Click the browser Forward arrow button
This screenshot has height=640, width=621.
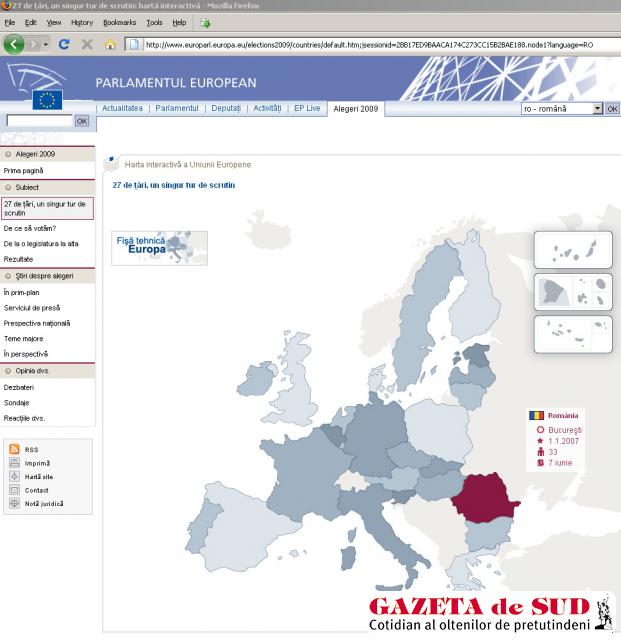[x=34, y=44]
